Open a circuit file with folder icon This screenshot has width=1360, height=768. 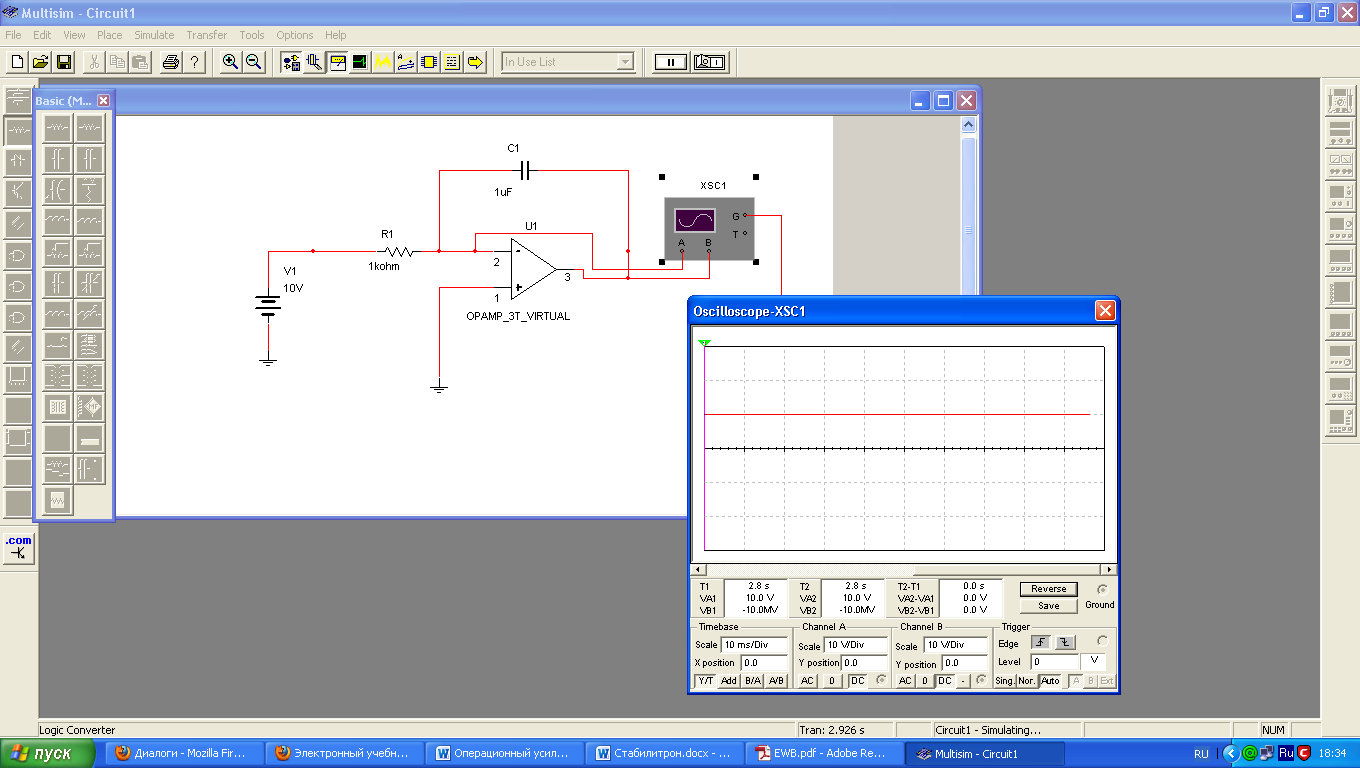coord(40,62)
